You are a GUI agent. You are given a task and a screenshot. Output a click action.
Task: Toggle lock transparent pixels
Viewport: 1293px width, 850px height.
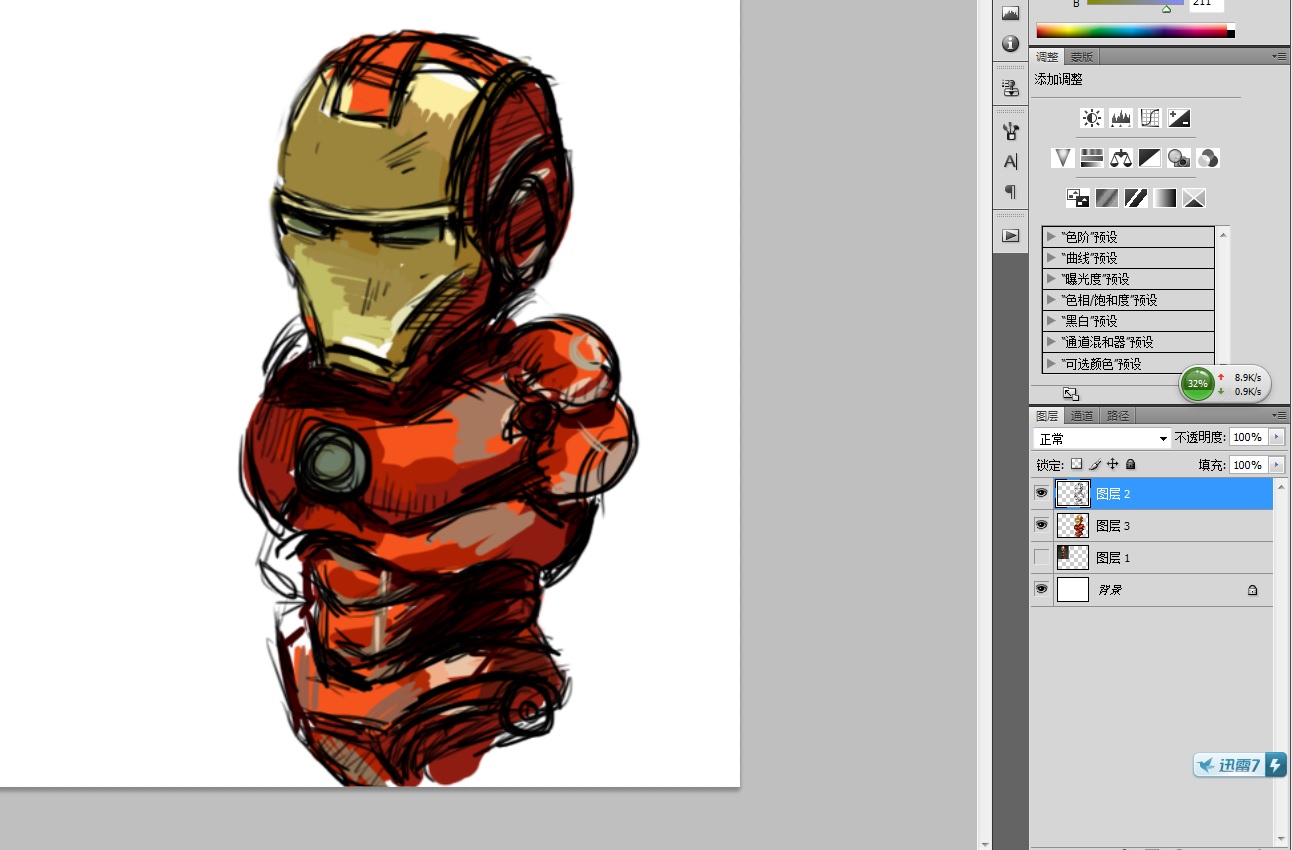pos(1076,464)
